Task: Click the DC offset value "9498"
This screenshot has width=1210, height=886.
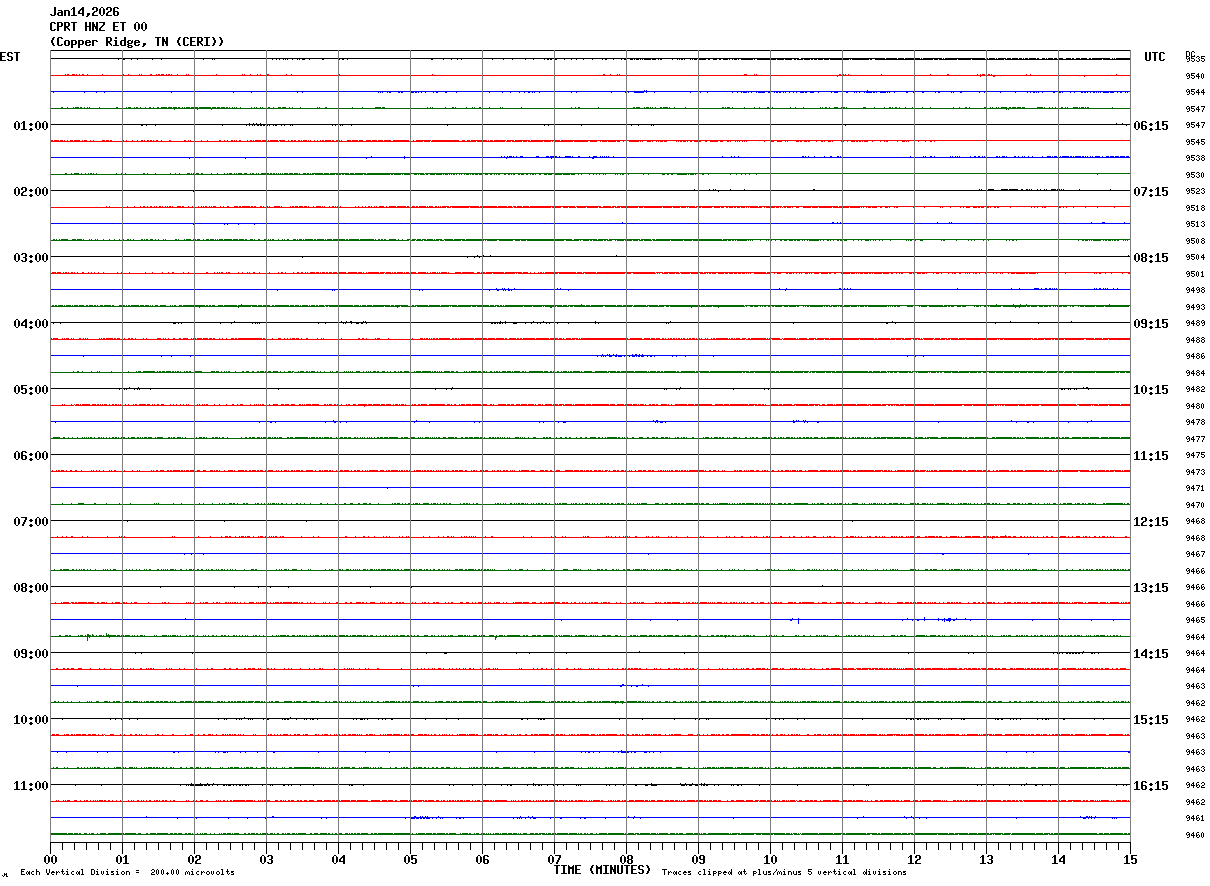Action: pyautogui.click(x=1195, y=290)
